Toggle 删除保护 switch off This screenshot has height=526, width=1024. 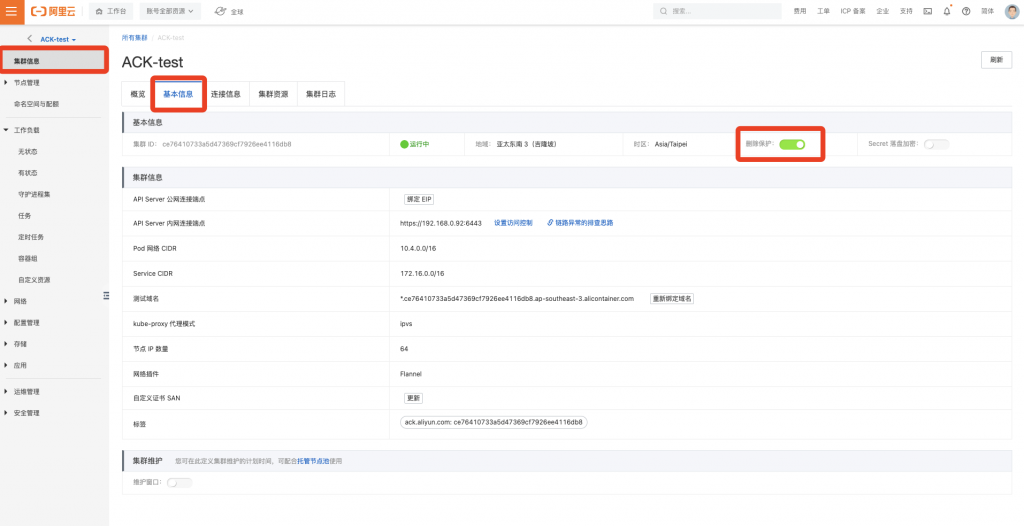[792, 144]
